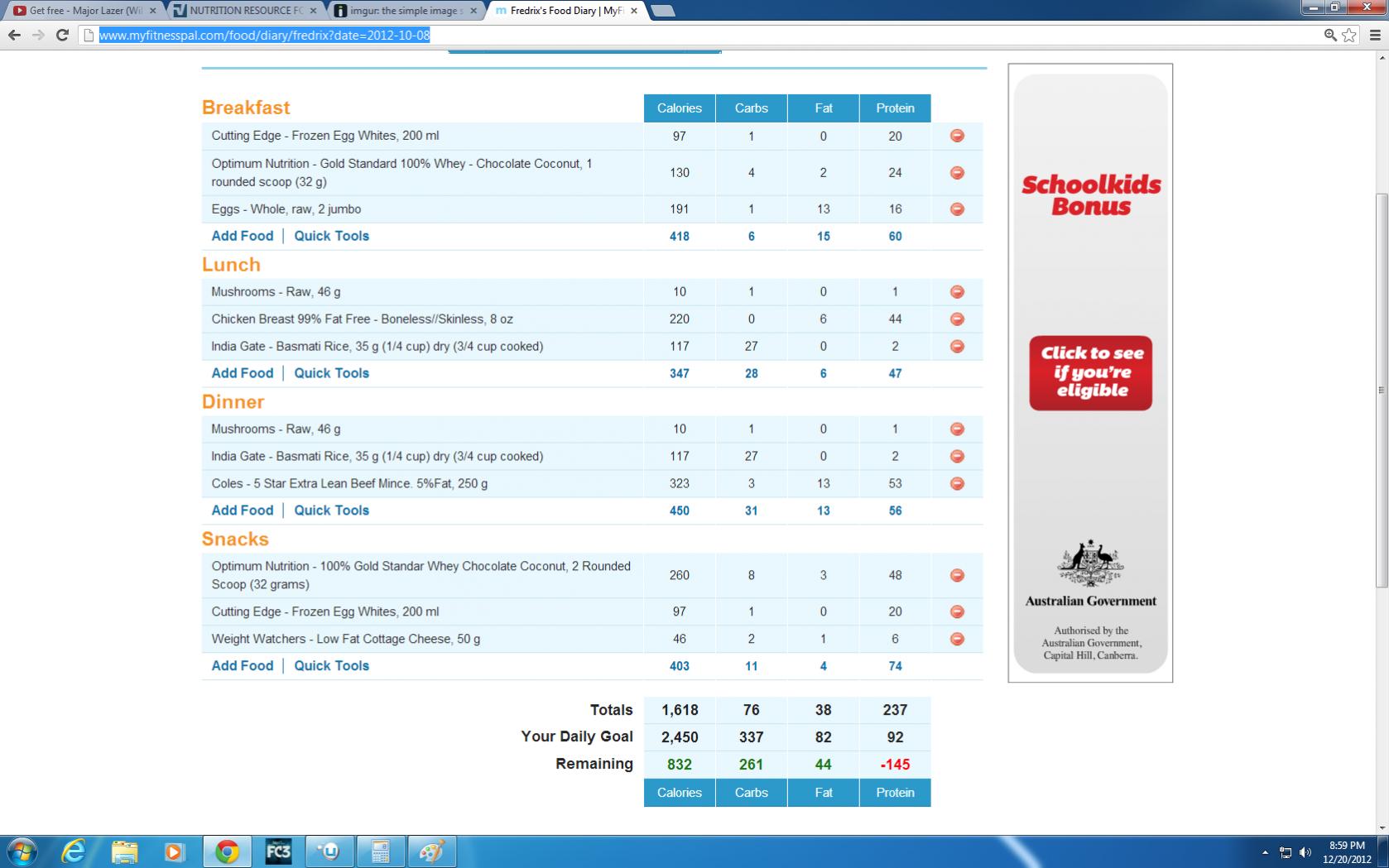Viewport: 1389px width, 868px height.
Task: Open Quick Tools under Snacks
Action: (331, 666)
